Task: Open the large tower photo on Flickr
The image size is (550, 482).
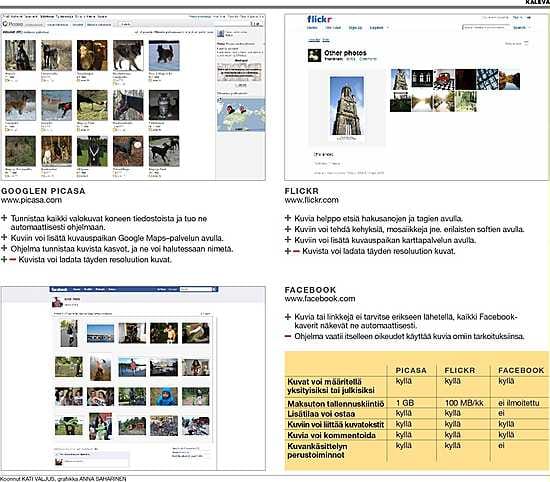Action: [x=347, y=106]
